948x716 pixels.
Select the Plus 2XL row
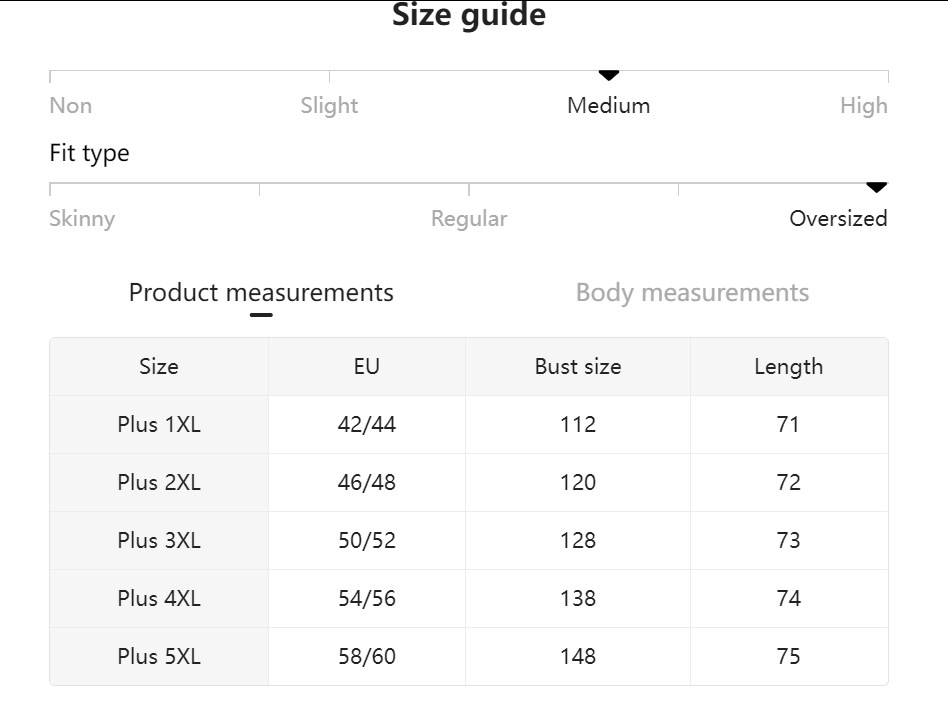click(469, 483)
